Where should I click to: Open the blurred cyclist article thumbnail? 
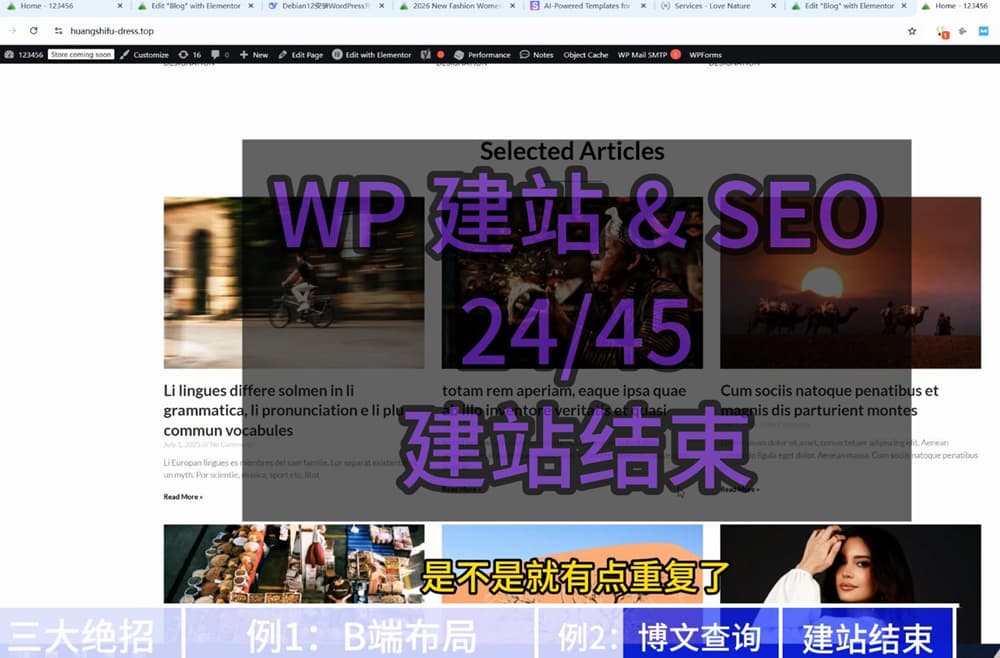click(294, 282)
